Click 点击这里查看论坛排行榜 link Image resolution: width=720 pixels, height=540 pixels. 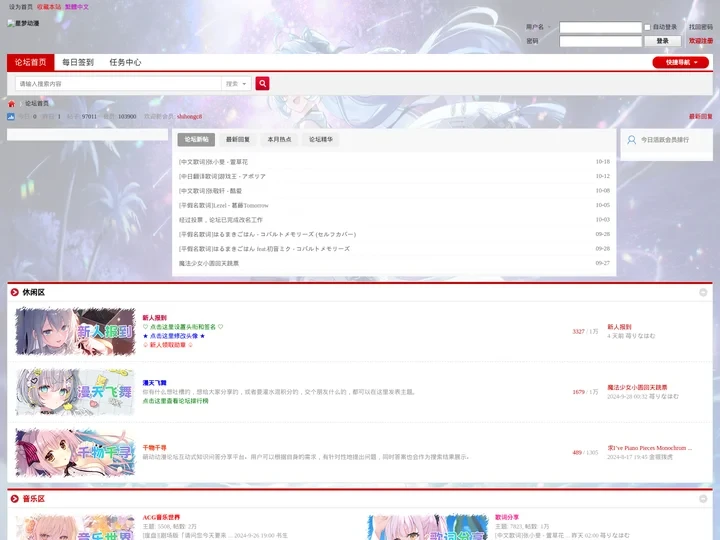[175, 401]
